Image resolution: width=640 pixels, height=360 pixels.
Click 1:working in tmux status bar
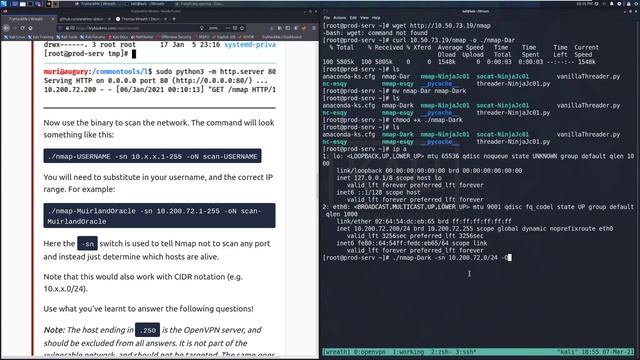click(x=408, y=351)
